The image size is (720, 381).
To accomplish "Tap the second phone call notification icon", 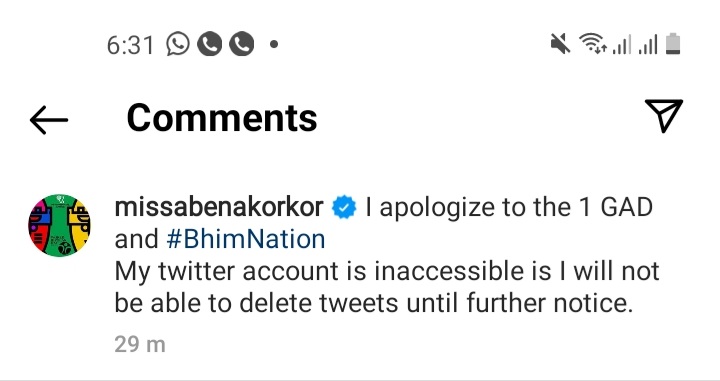I will (x=242, y=44).
